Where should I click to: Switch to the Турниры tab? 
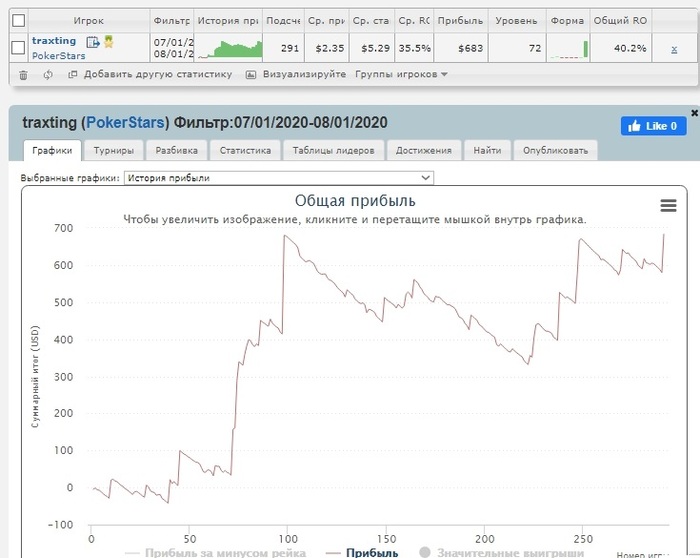[114, 150]
